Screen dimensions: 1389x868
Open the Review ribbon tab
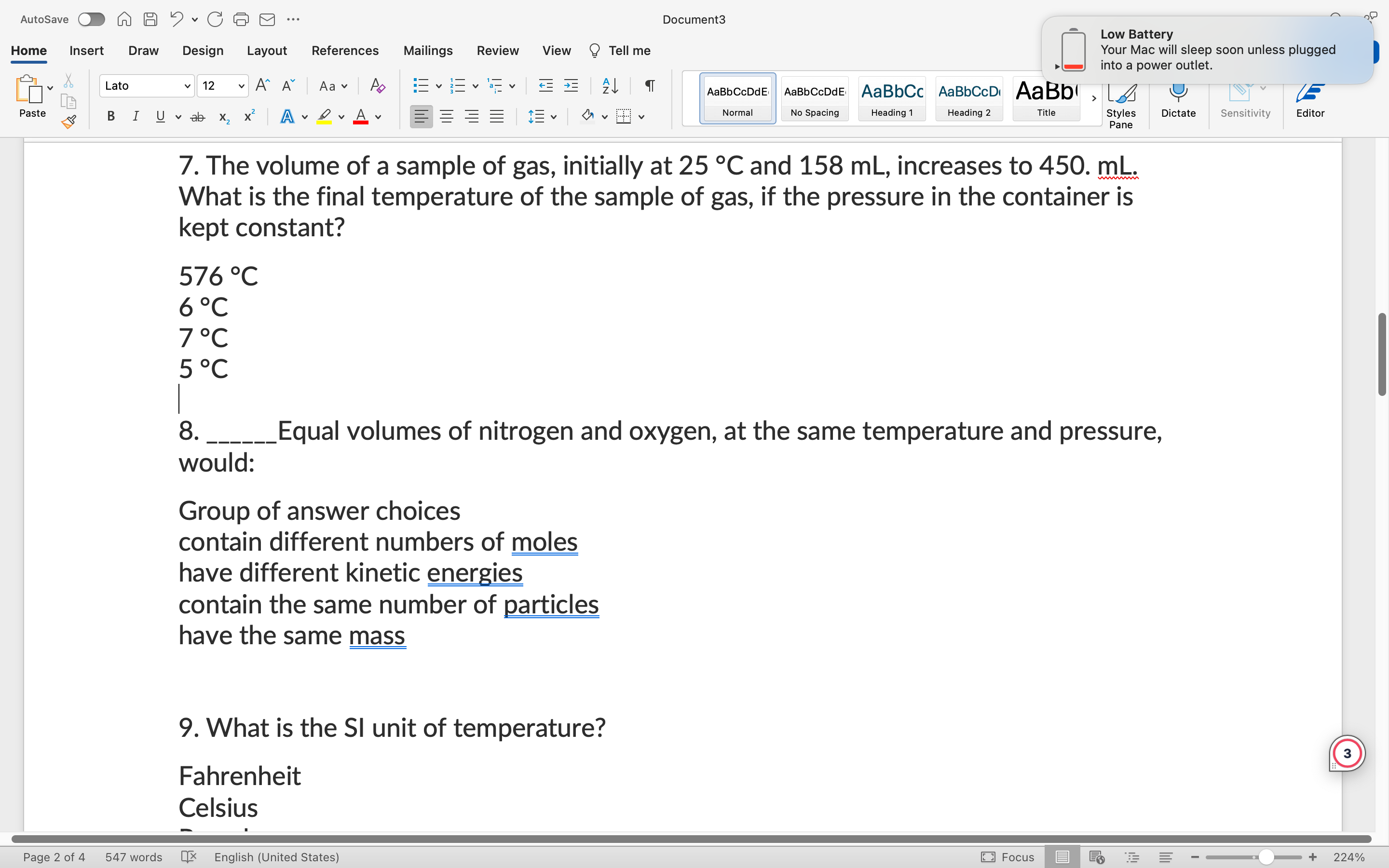tap(497, 51)
